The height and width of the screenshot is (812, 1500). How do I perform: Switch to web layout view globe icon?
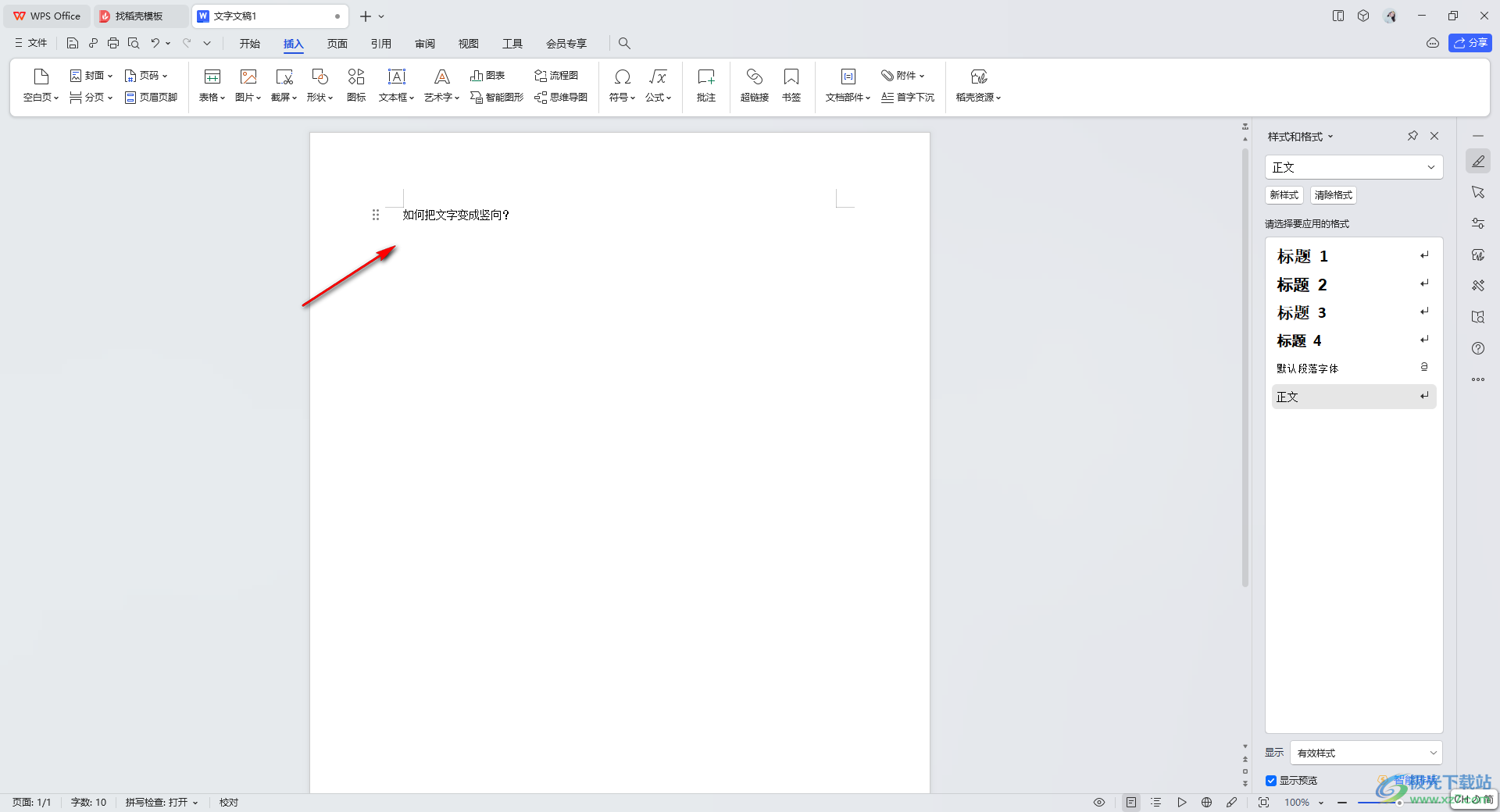pyautogui.click(x=1207, y=802)
